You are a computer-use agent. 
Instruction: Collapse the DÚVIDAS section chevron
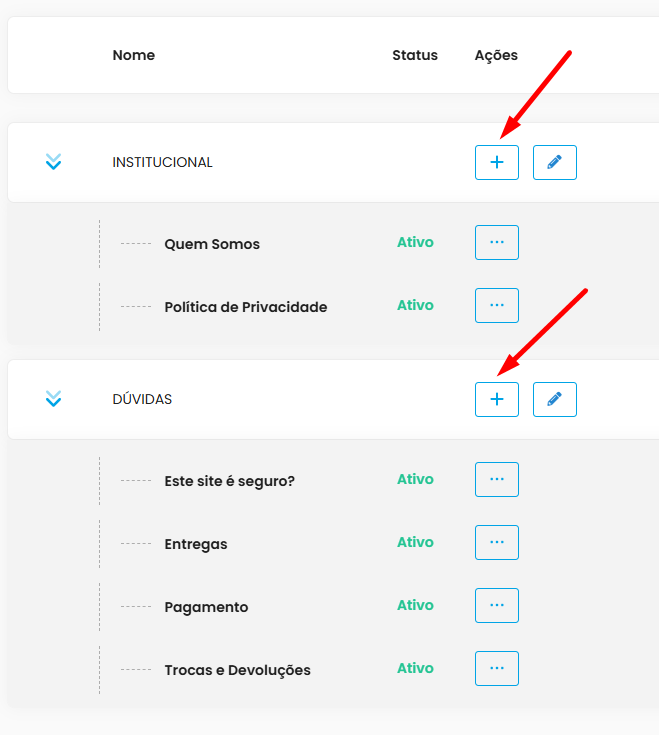pyautogui.click(x=54, y=399)
